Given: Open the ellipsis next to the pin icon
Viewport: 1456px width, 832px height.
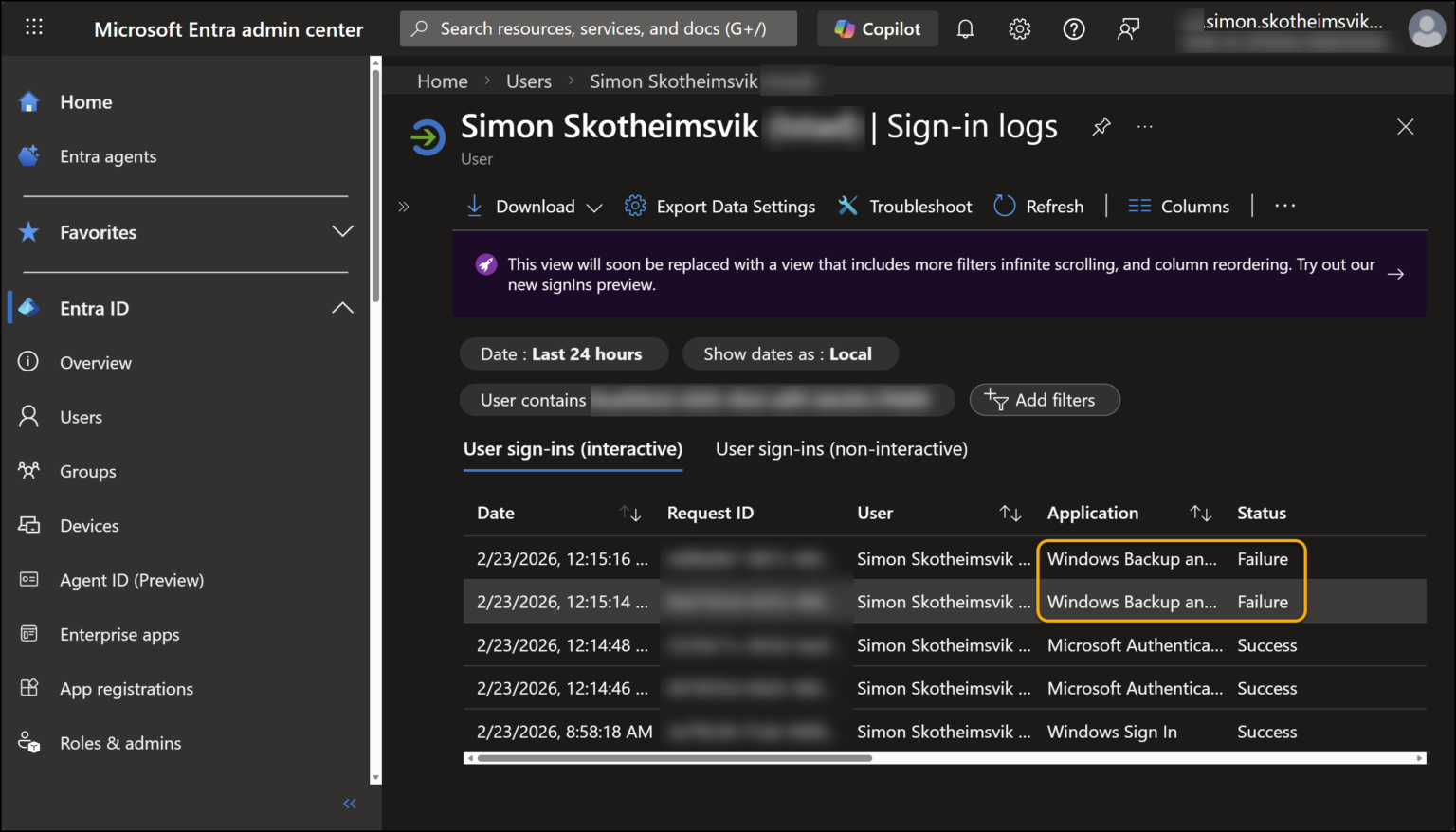Looking at the screenshot, I should [x=1145, y=127].
